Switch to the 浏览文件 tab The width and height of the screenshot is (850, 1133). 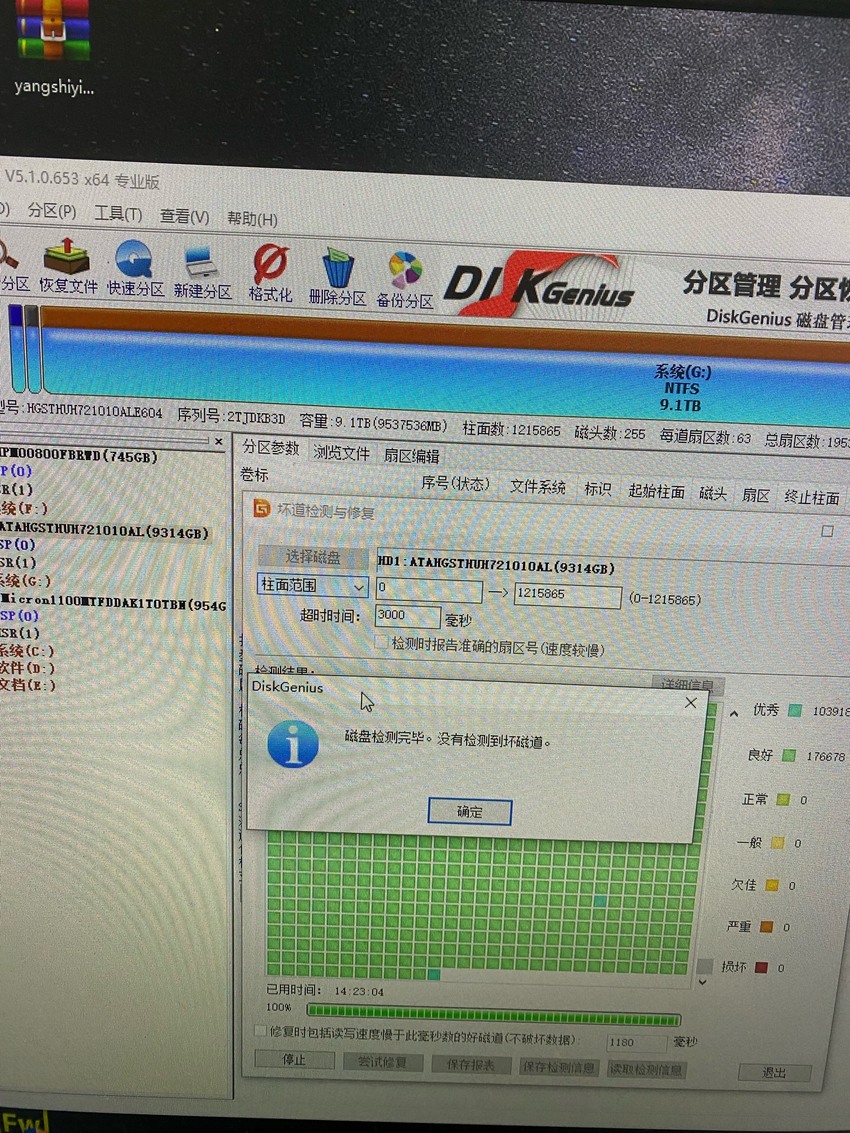341,453
